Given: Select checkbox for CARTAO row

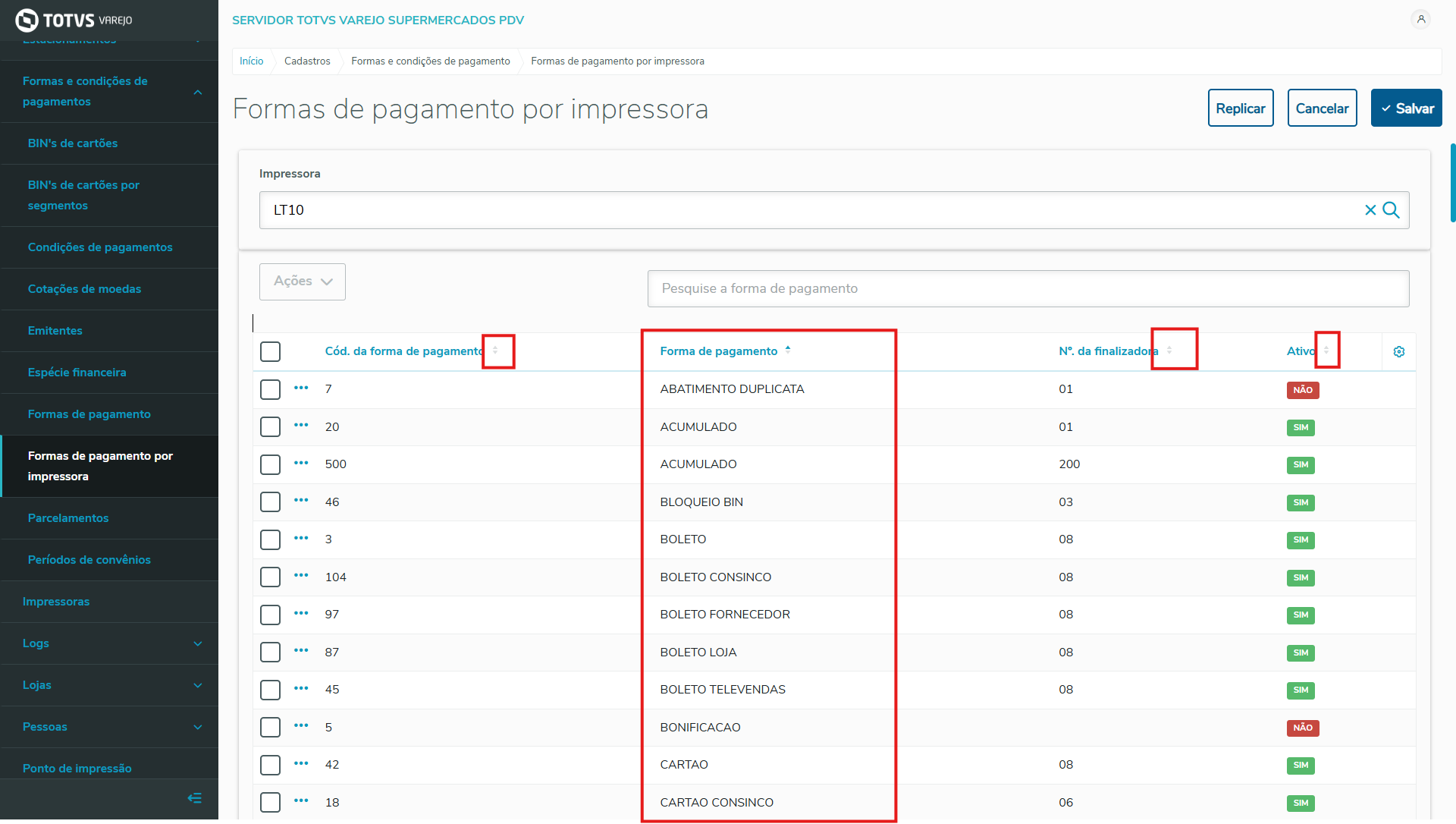Looking at the screenshot, I should point(270,765).
